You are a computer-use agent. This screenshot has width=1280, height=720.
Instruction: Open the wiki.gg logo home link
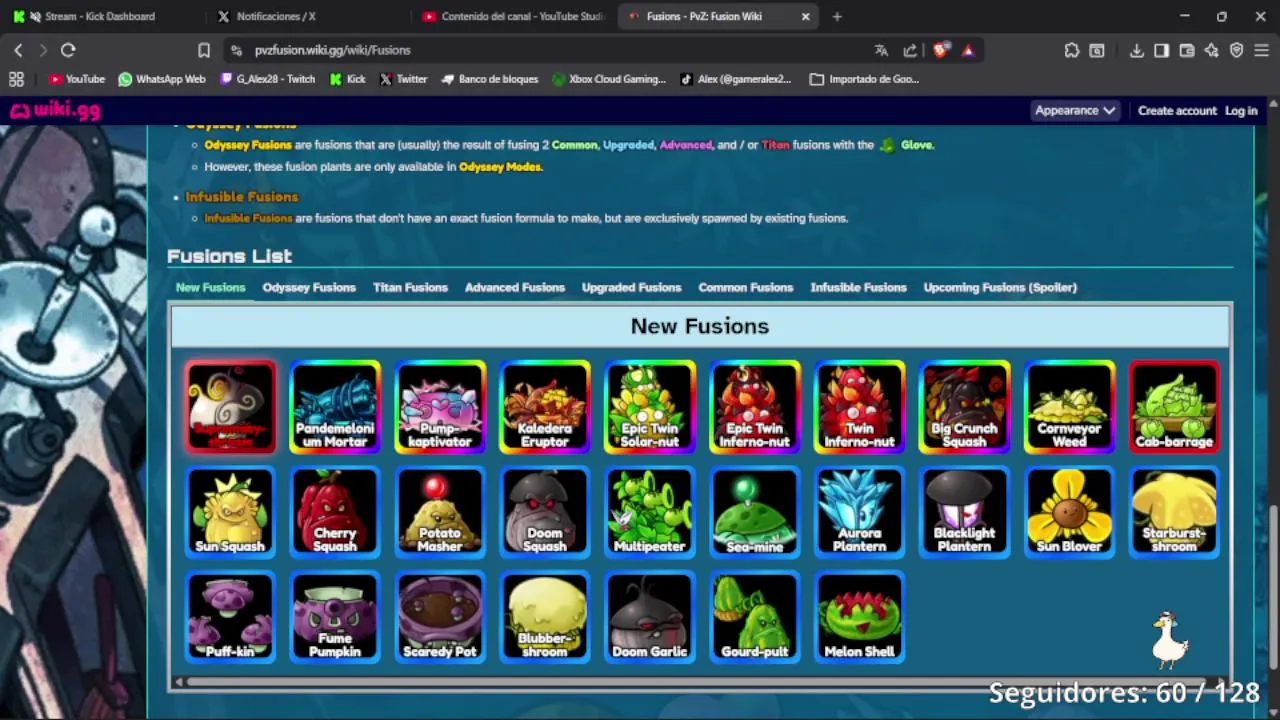click(x=55, y=110)
